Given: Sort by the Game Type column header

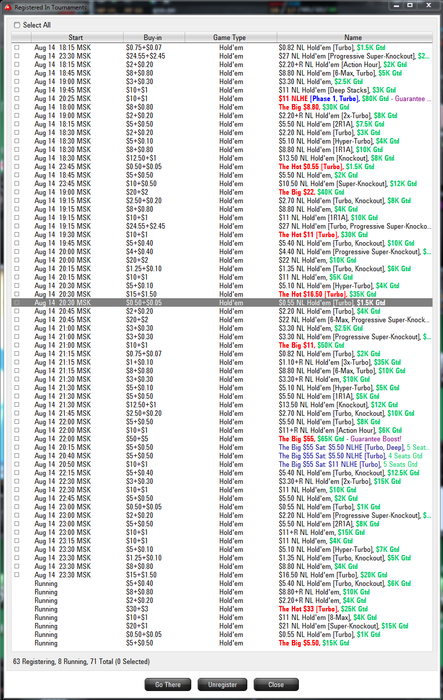Looking at the screenshot, I should coord(230,38).
